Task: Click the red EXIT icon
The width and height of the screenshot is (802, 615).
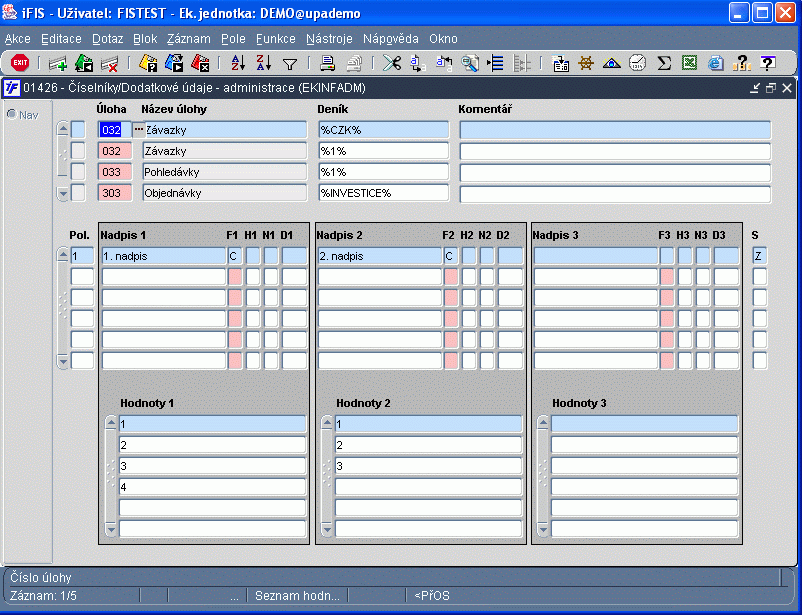Action: pyautogui.click(x=20, y=63)
